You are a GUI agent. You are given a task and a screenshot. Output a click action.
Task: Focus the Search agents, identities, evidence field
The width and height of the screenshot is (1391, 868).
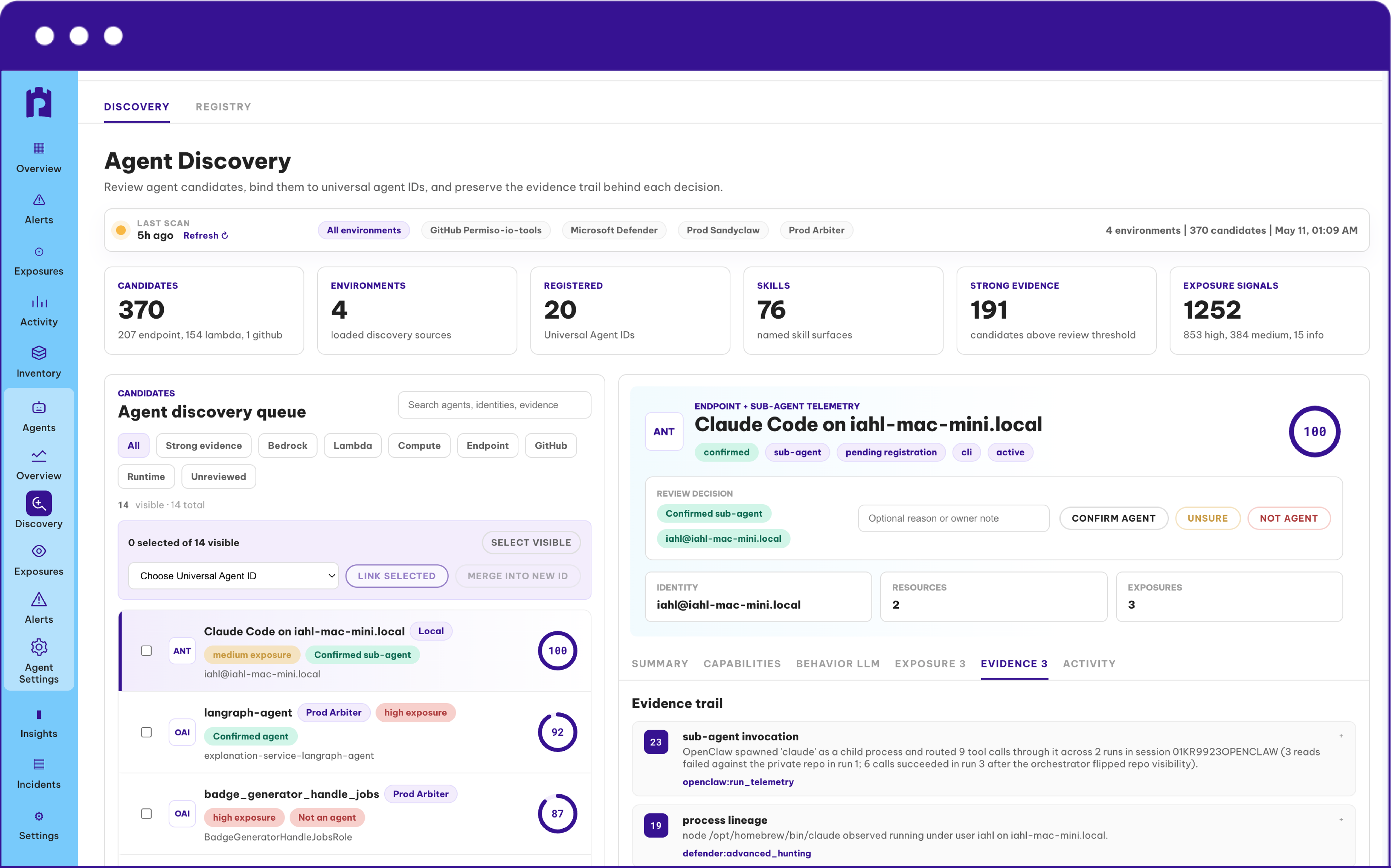pos(494,405)
